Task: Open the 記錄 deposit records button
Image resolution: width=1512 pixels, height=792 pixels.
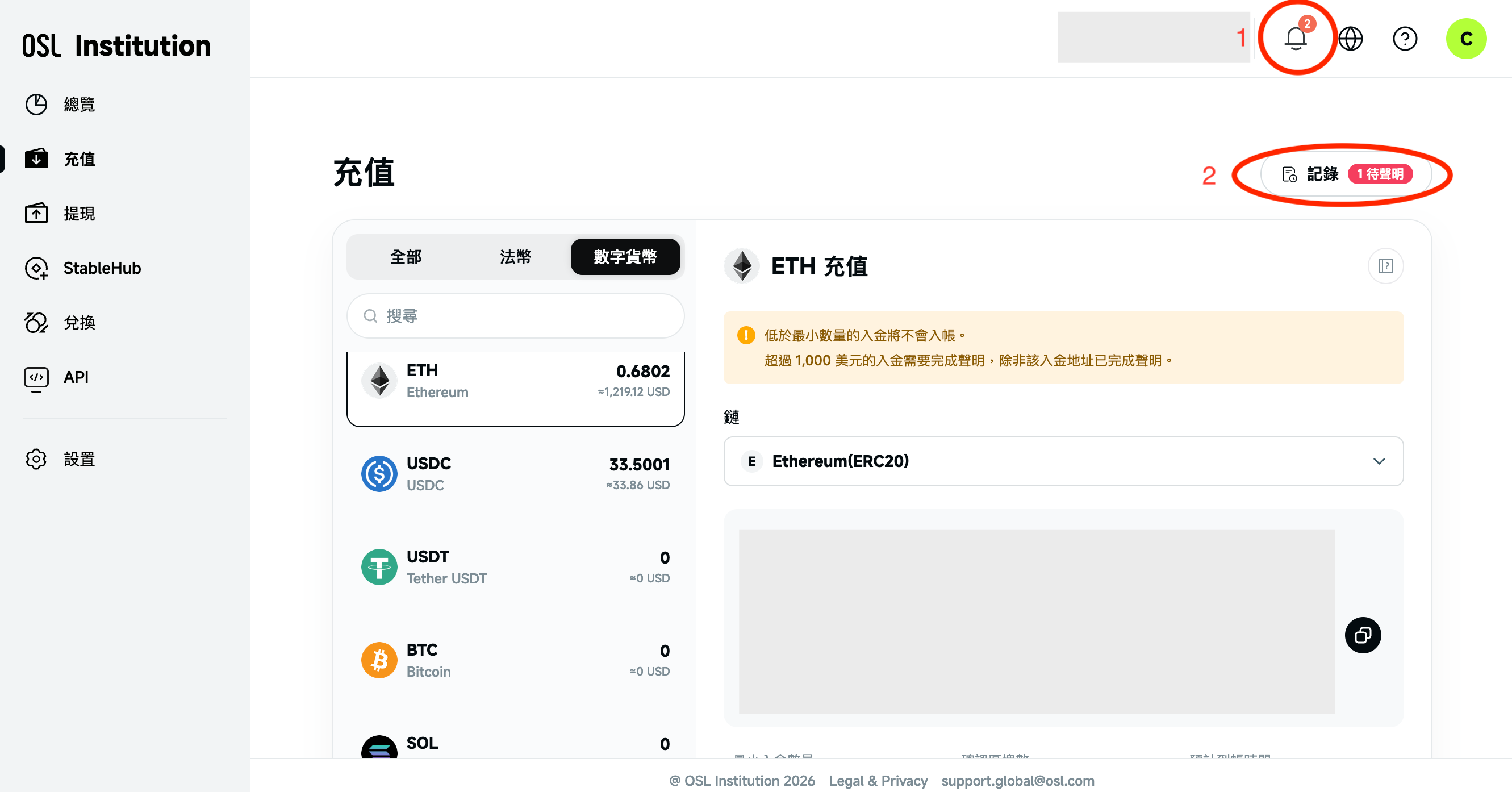Action: point(1346,174)
